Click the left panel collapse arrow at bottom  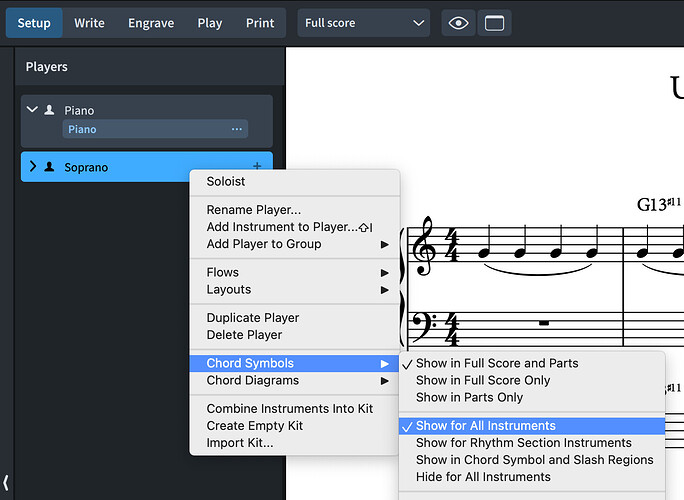(6, 483)
